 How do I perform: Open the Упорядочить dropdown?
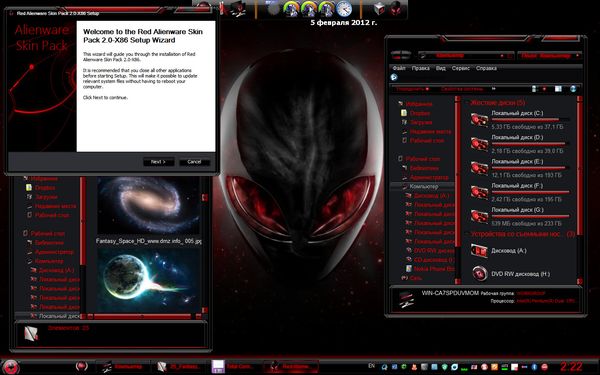pyautogui.click(x=412, y=89)
